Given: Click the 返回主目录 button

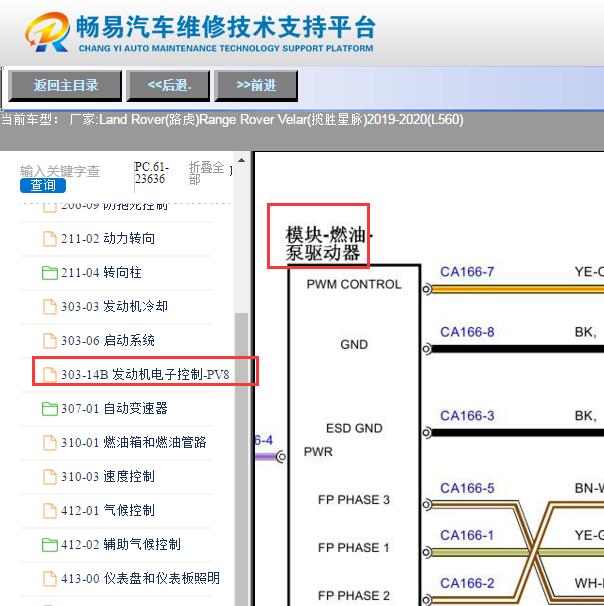Looking at the screenshot, I should [65, 86].
